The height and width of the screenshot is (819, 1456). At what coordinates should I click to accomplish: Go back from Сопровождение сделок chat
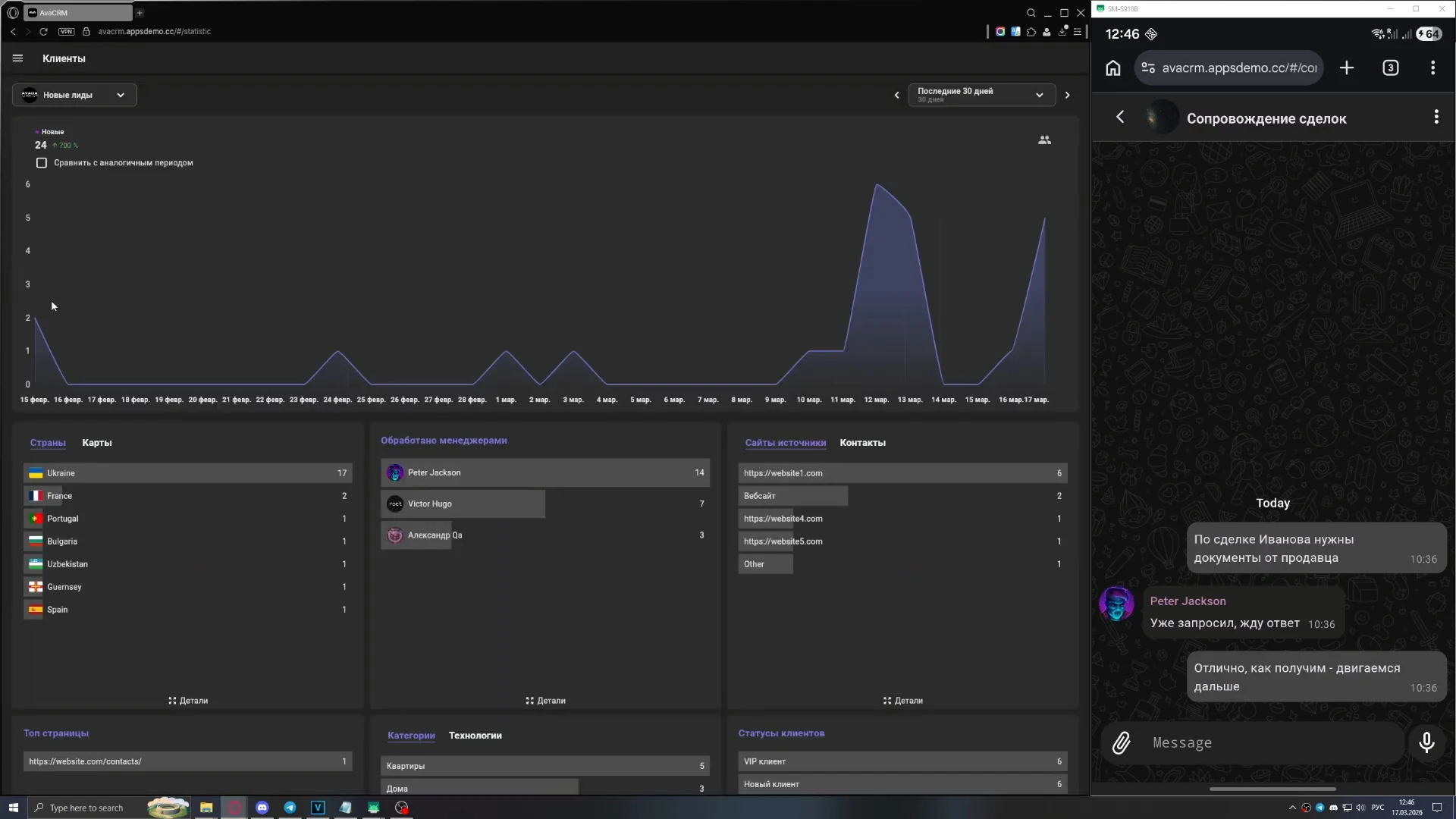click(1120, 117)
